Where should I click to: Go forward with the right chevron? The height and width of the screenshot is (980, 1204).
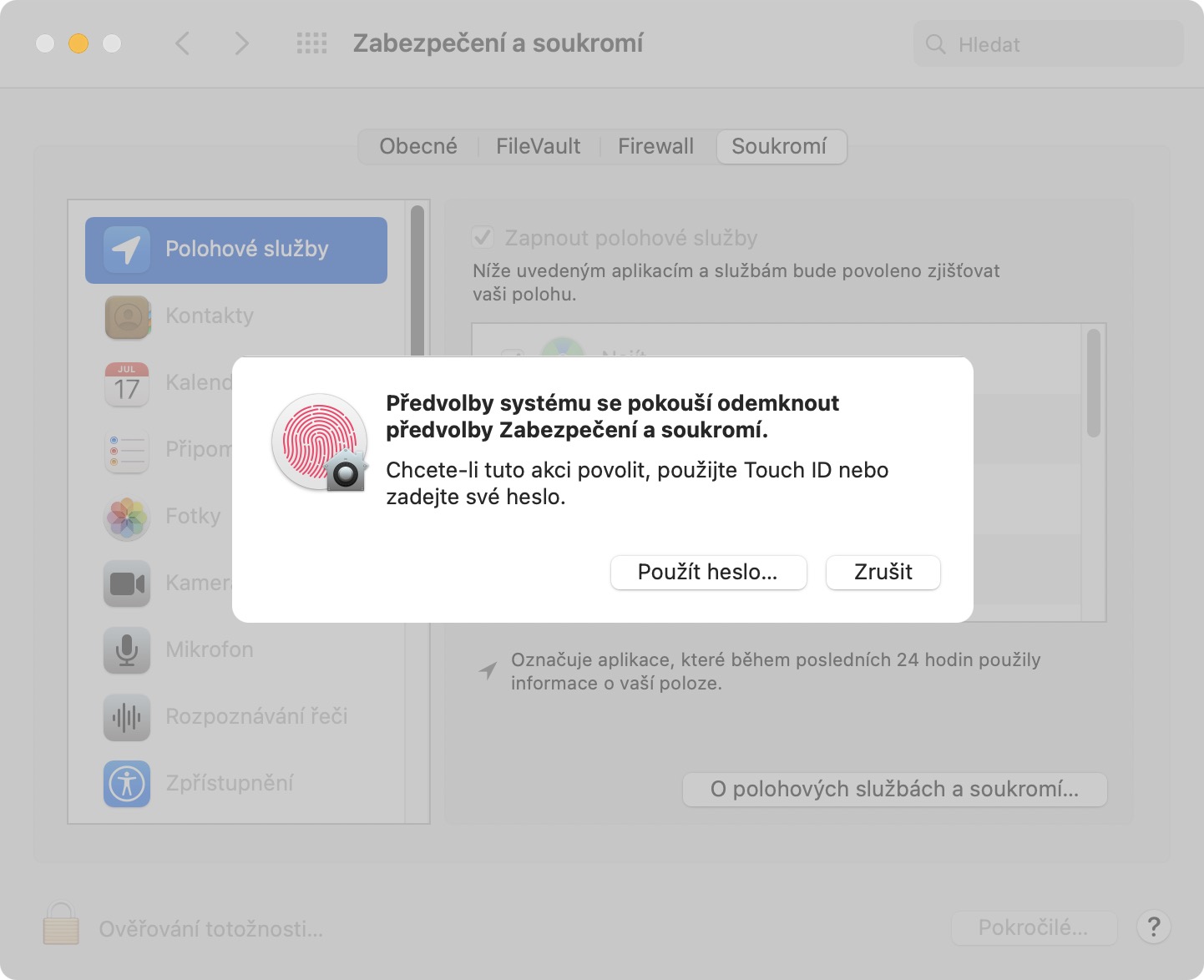pos(241,43)
